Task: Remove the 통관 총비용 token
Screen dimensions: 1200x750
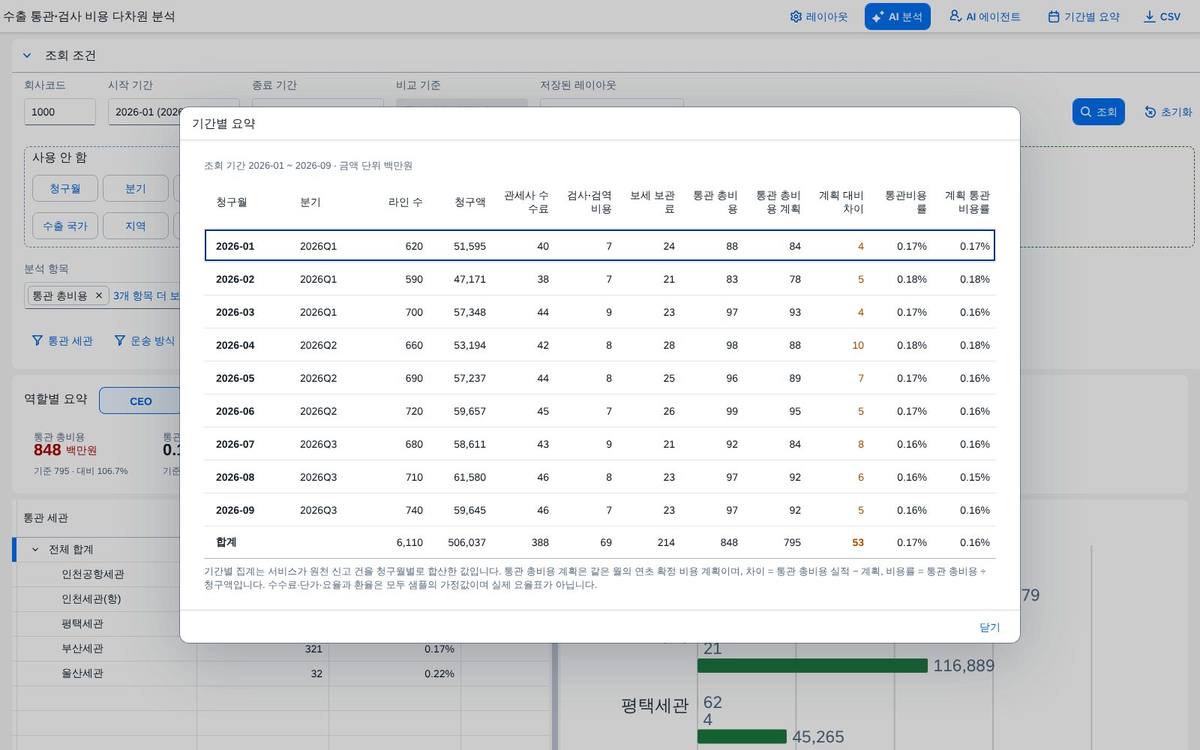Action: [x=98, y=296]
